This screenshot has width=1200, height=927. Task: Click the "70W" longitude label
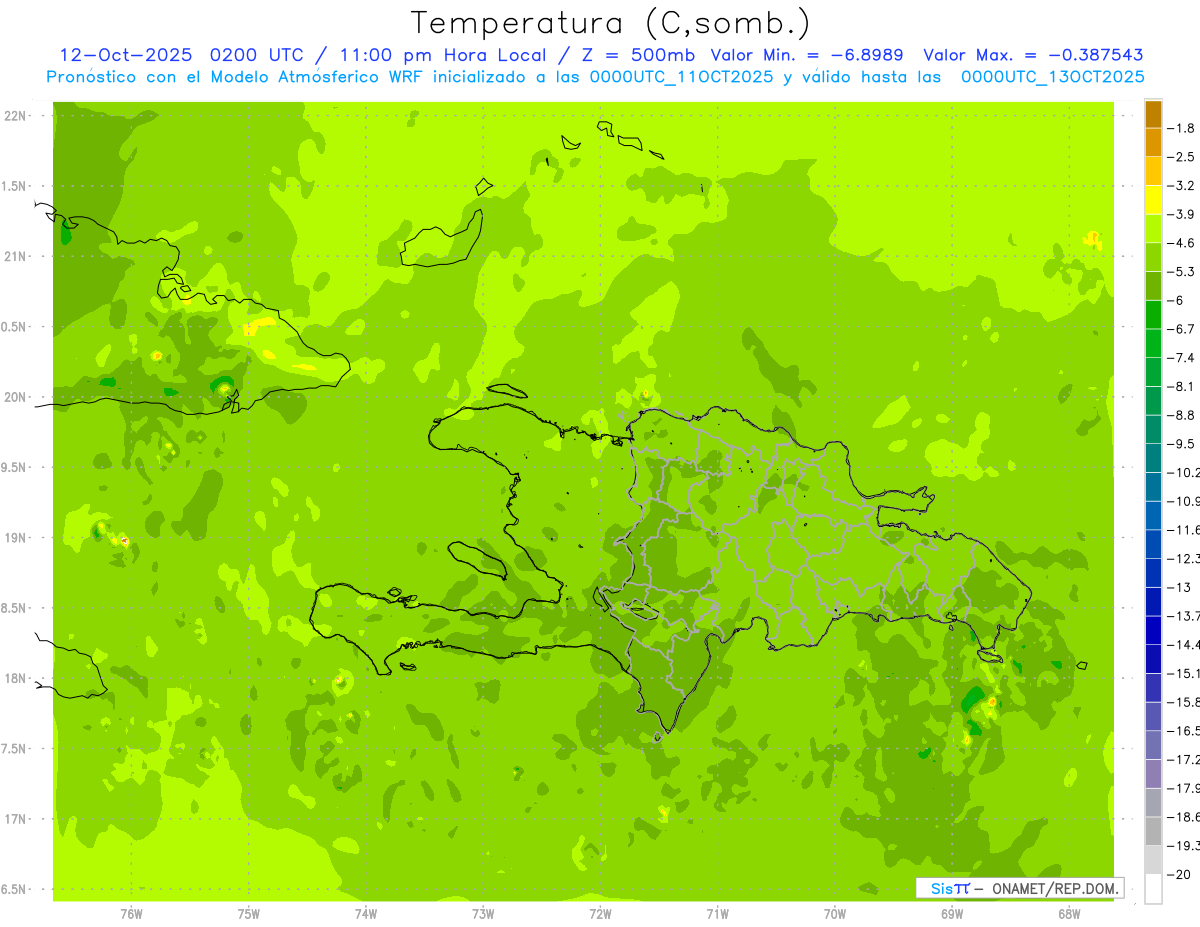[835, 913]
